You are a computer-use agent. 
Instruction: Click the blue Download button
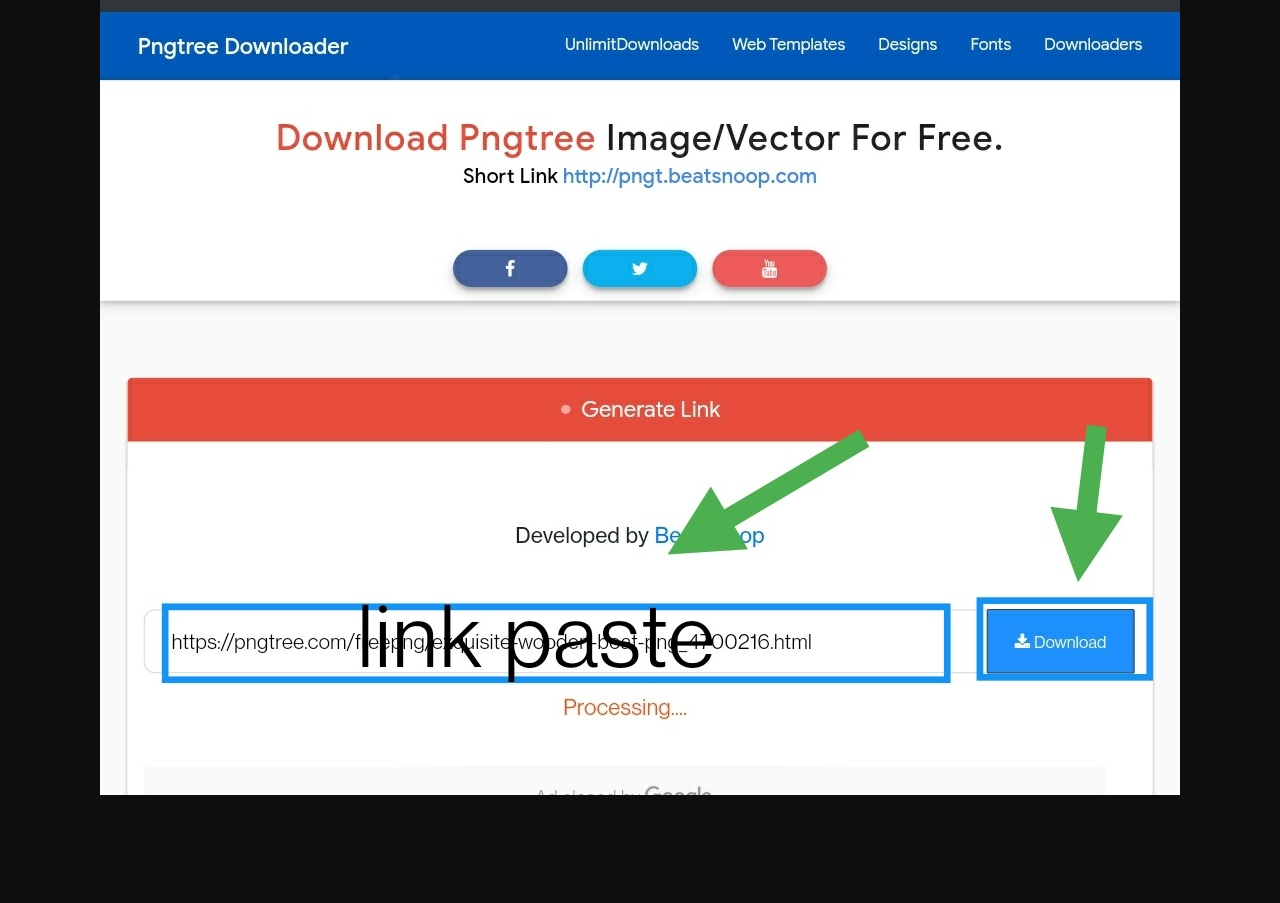(x=1061, y=641)
